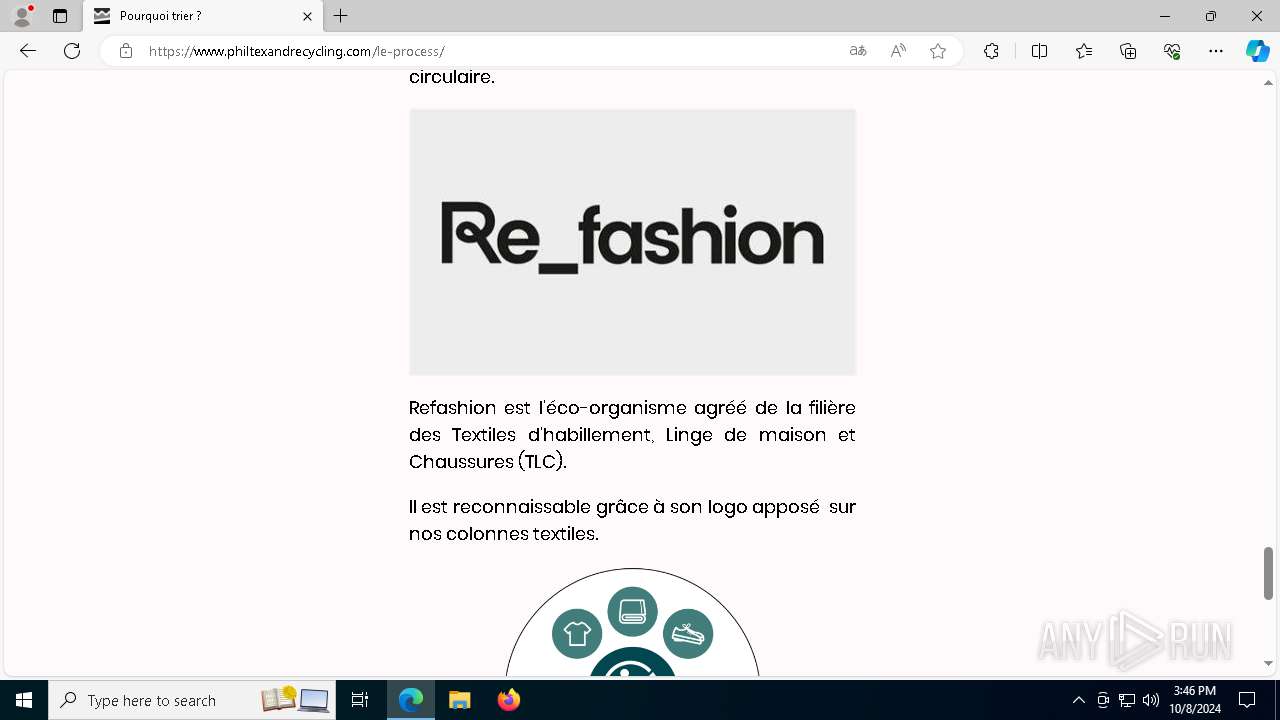
Task: View site information lock icon
Action: tap(126, 51)
